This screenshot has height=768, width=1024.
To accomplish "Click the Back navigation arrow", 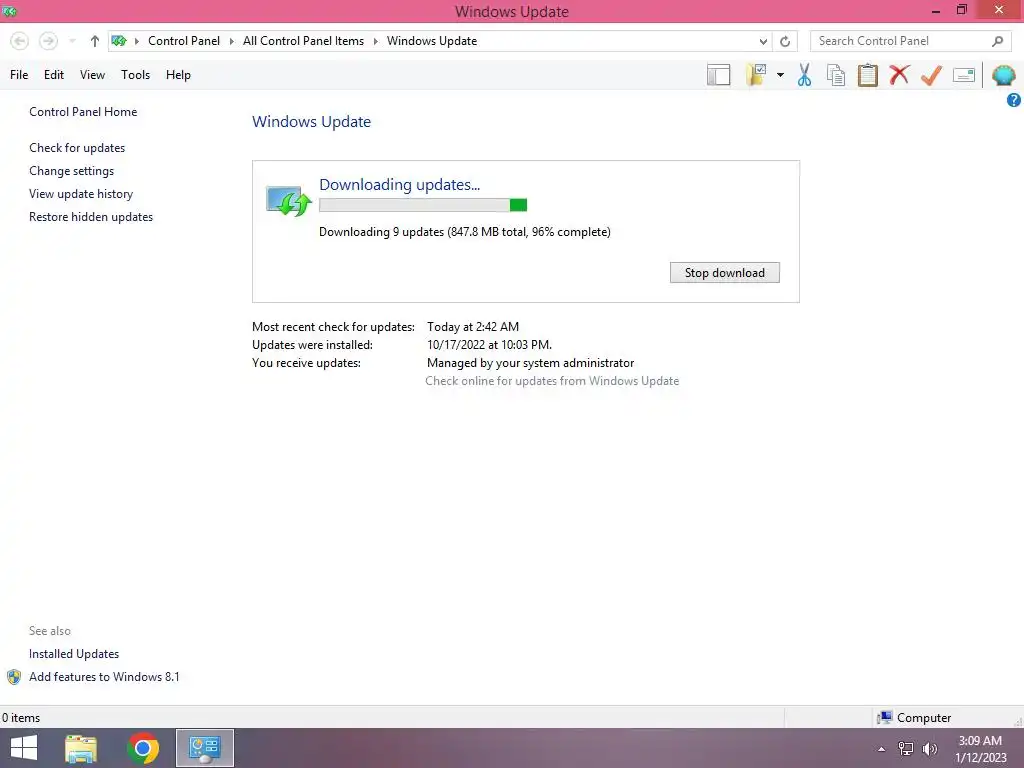I will pos(20,41).
